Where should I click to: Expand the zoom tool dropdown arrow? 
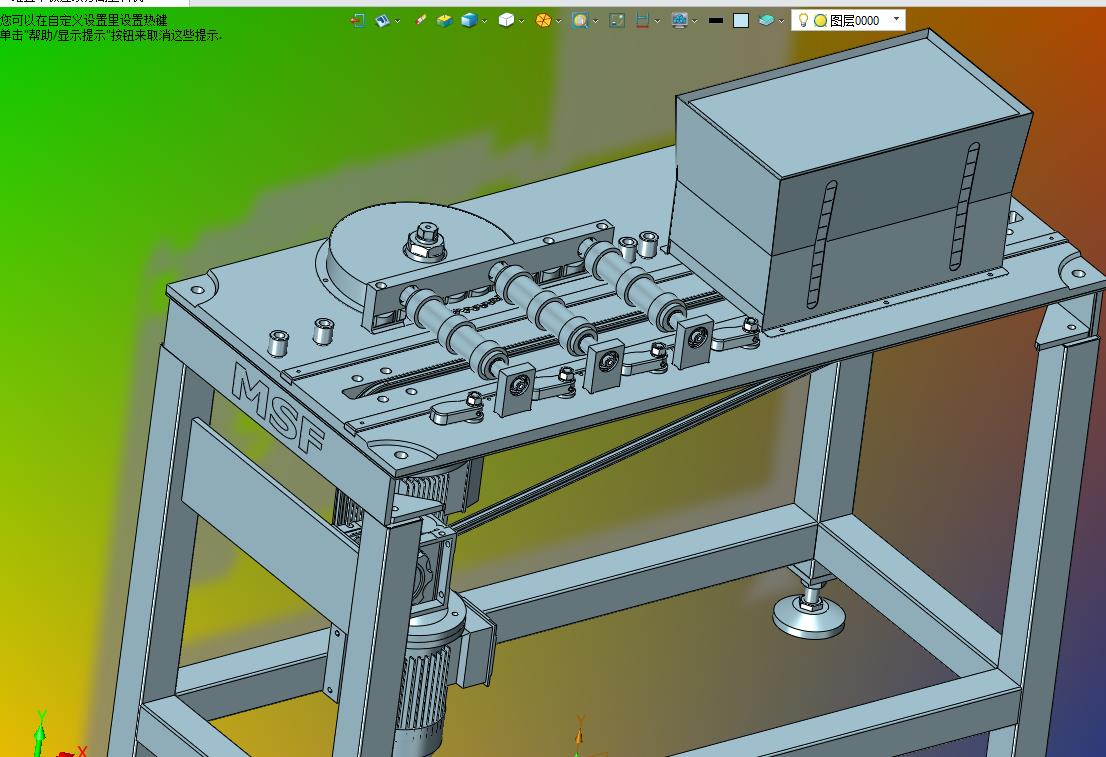click(x=596, y=21)
